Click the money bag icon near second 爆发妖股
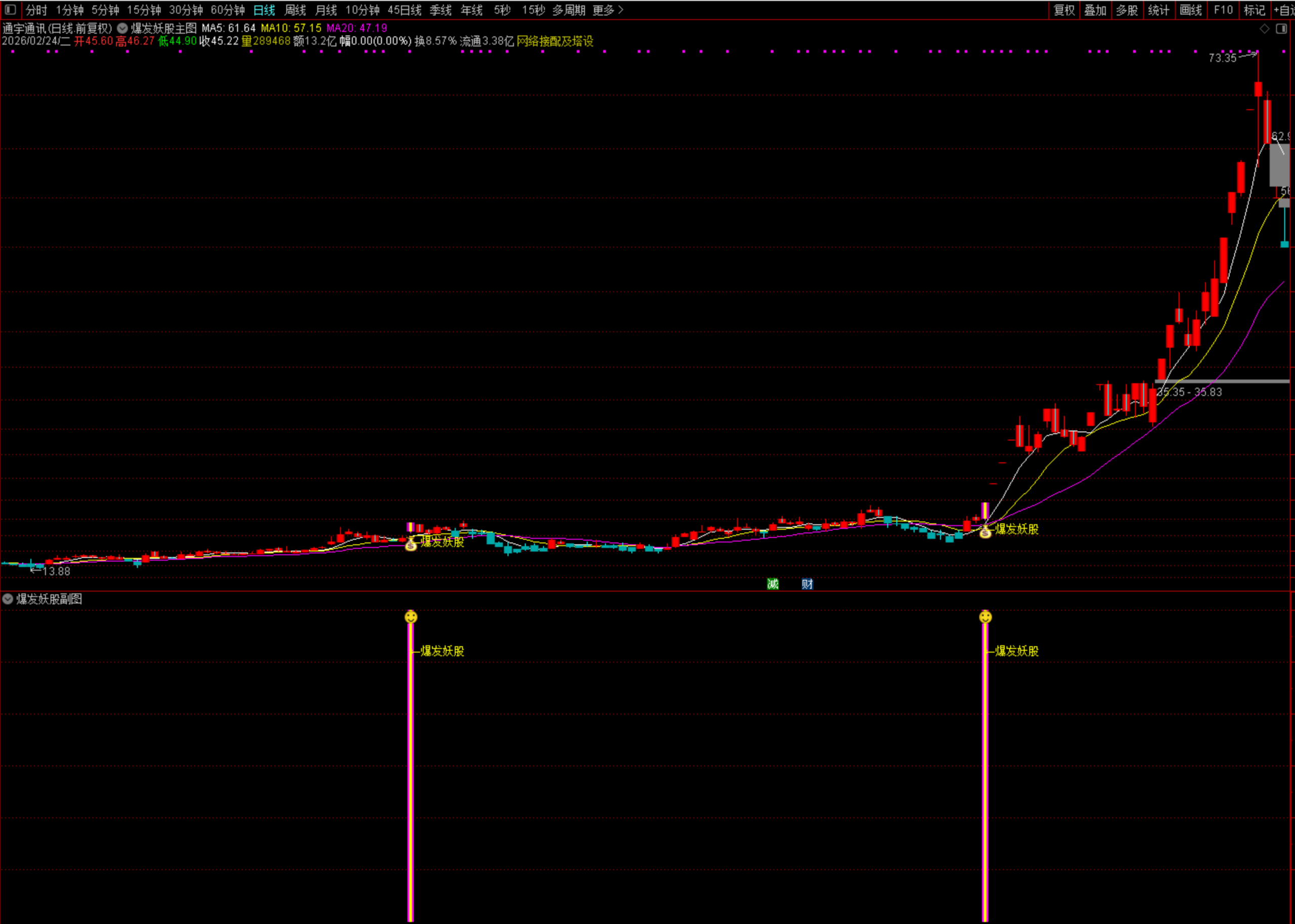 pos(985,533)
